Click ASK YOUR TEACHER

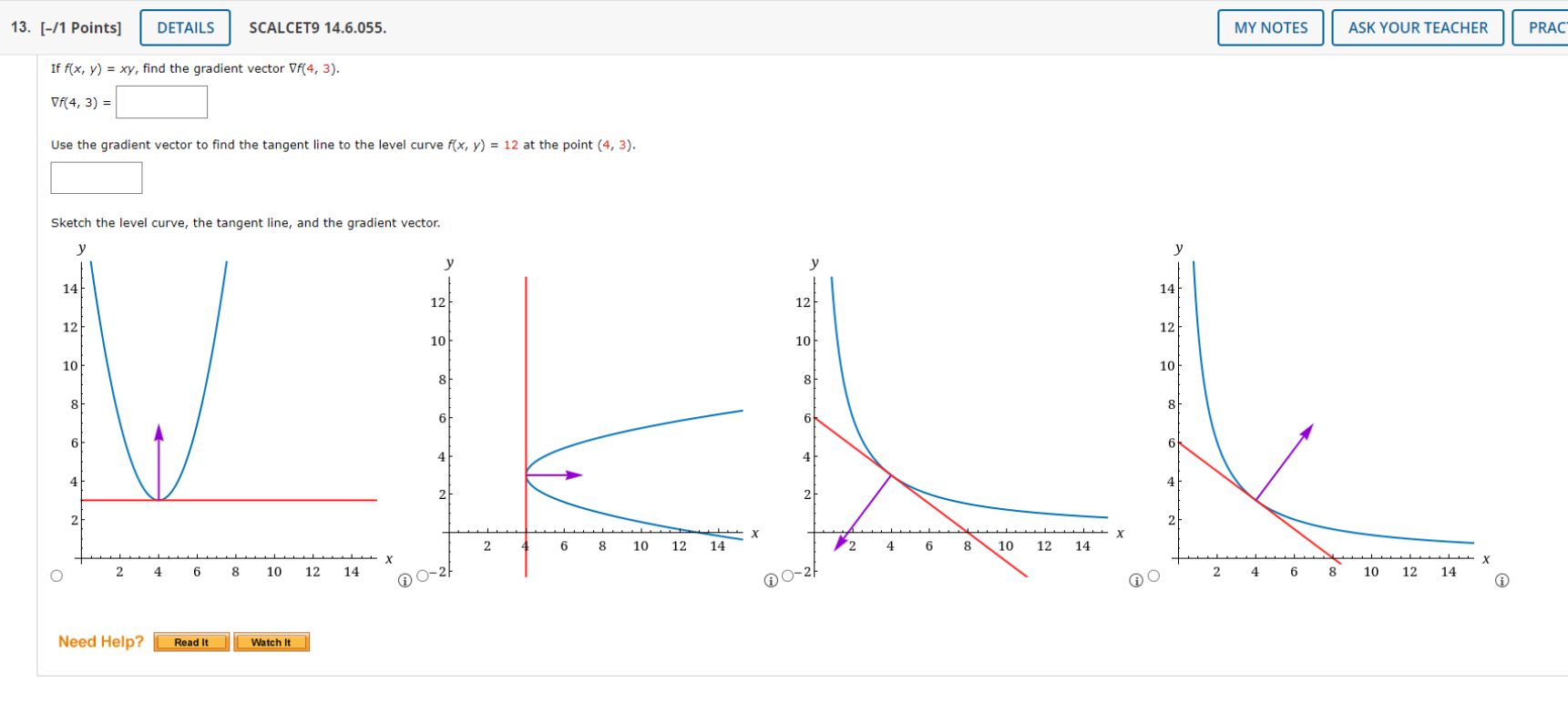point(1417,27)
